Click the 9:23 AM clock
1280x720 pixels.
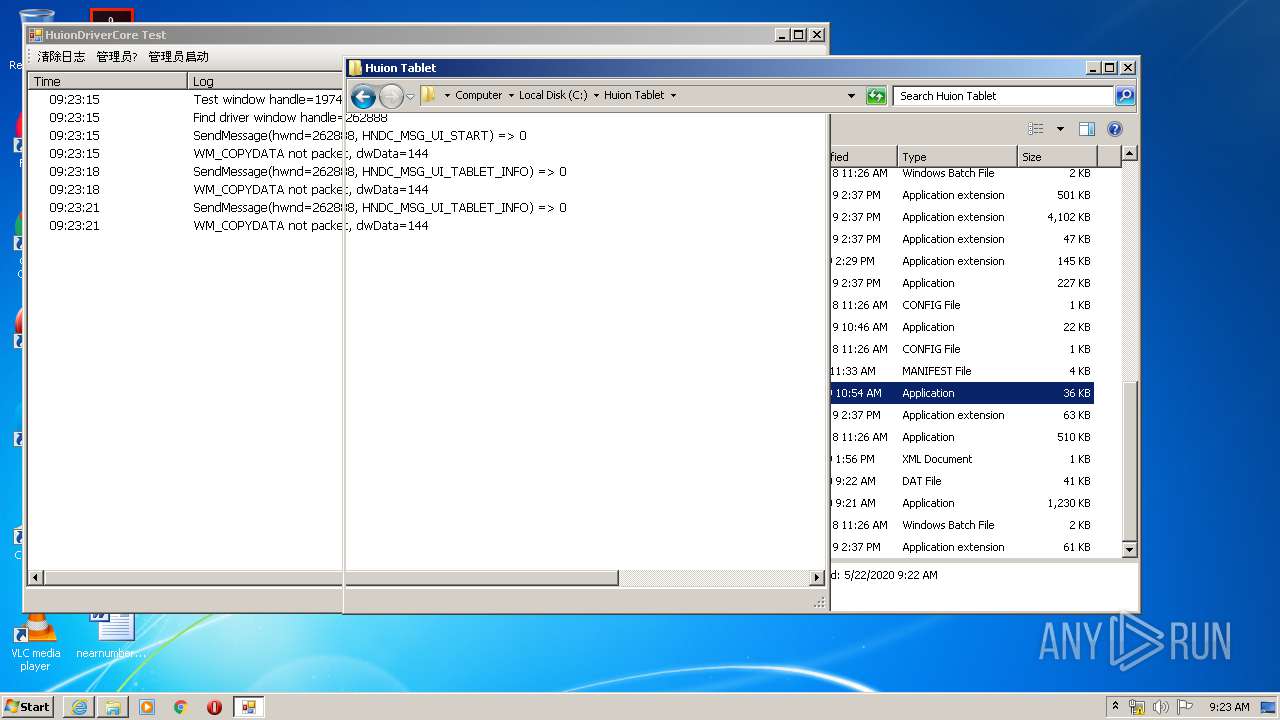(1229, 707)
